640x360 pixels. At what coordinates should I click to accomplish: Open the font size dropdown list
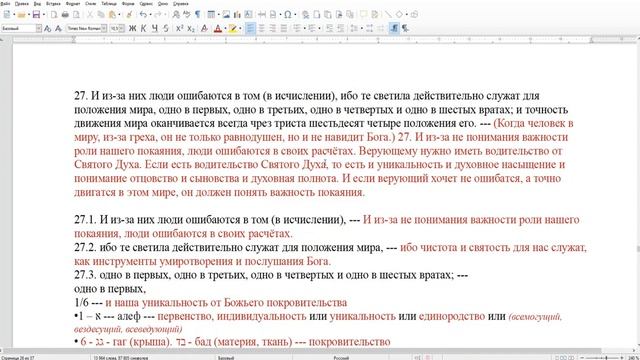point(122,29)
